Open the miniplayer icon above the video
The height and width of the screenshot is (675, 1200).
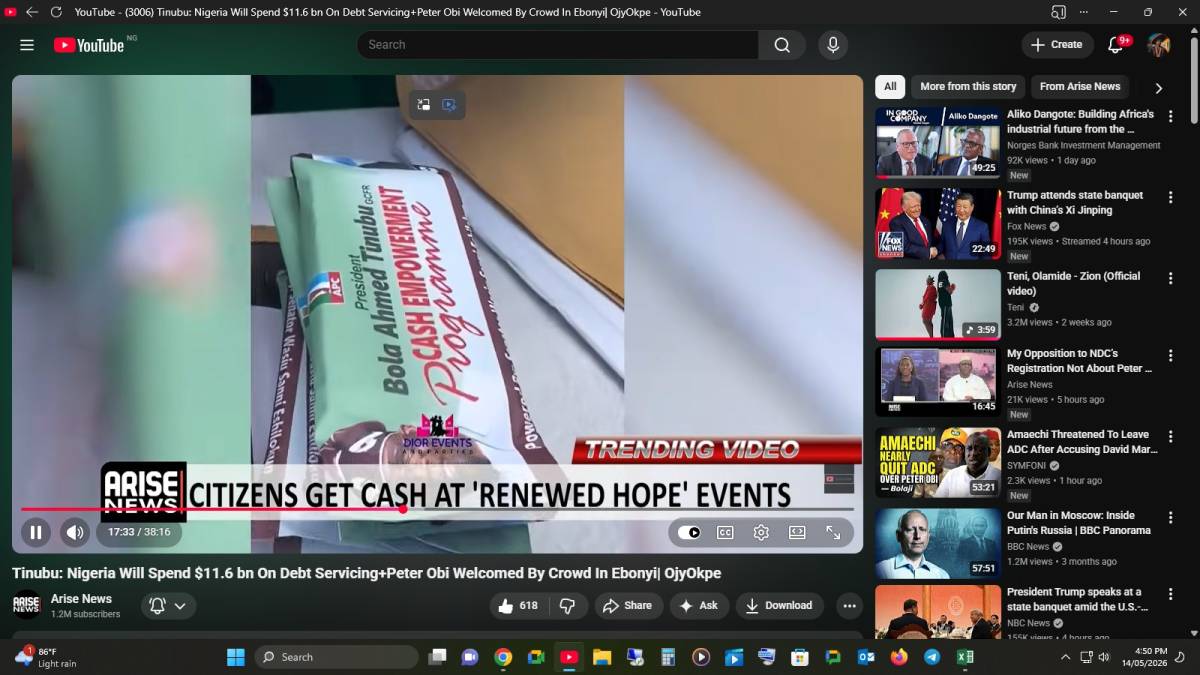coord(424,104)
